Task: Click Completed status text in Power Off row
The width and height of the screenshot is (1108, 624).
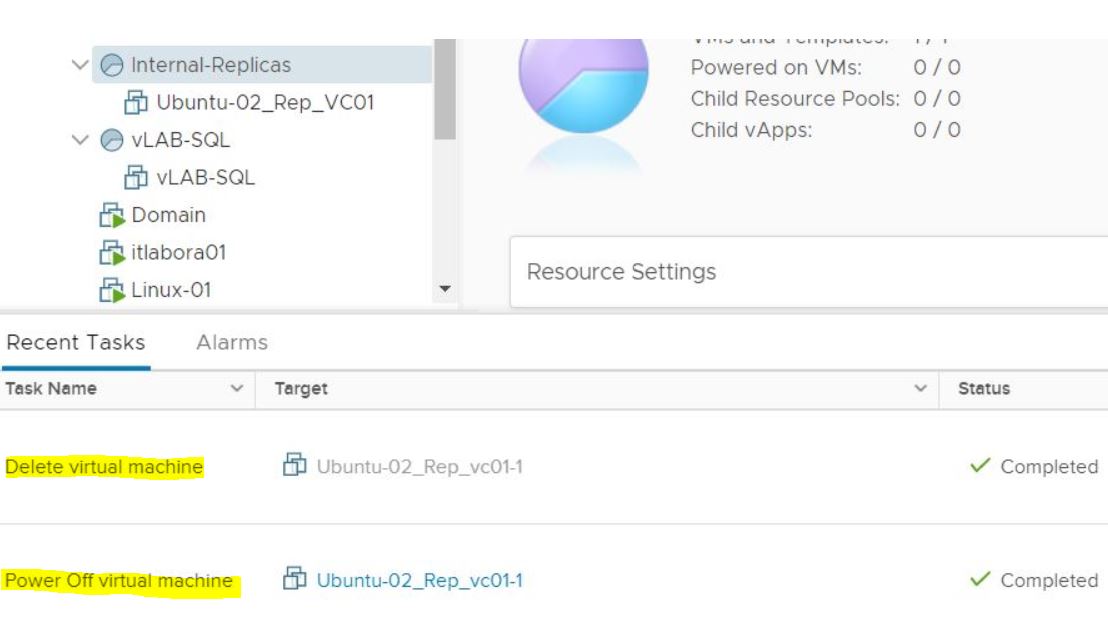Action: coord(1049,580)
